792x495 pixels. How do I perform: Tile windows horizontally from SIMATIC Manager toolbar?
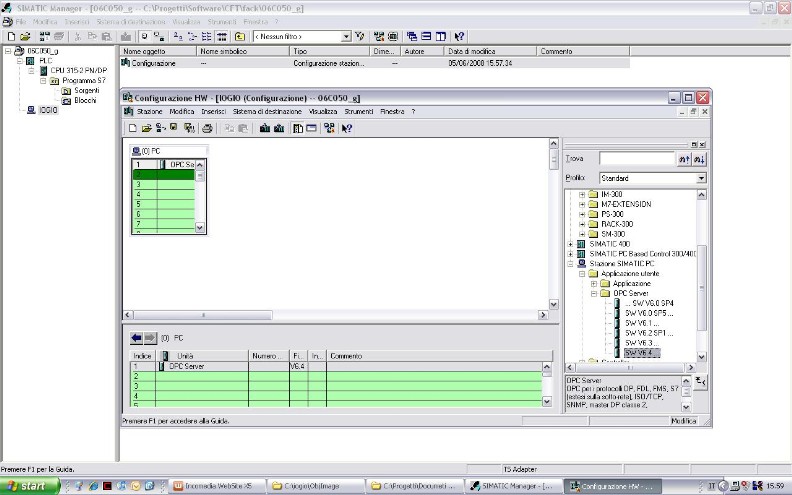(x=426, y=36)
